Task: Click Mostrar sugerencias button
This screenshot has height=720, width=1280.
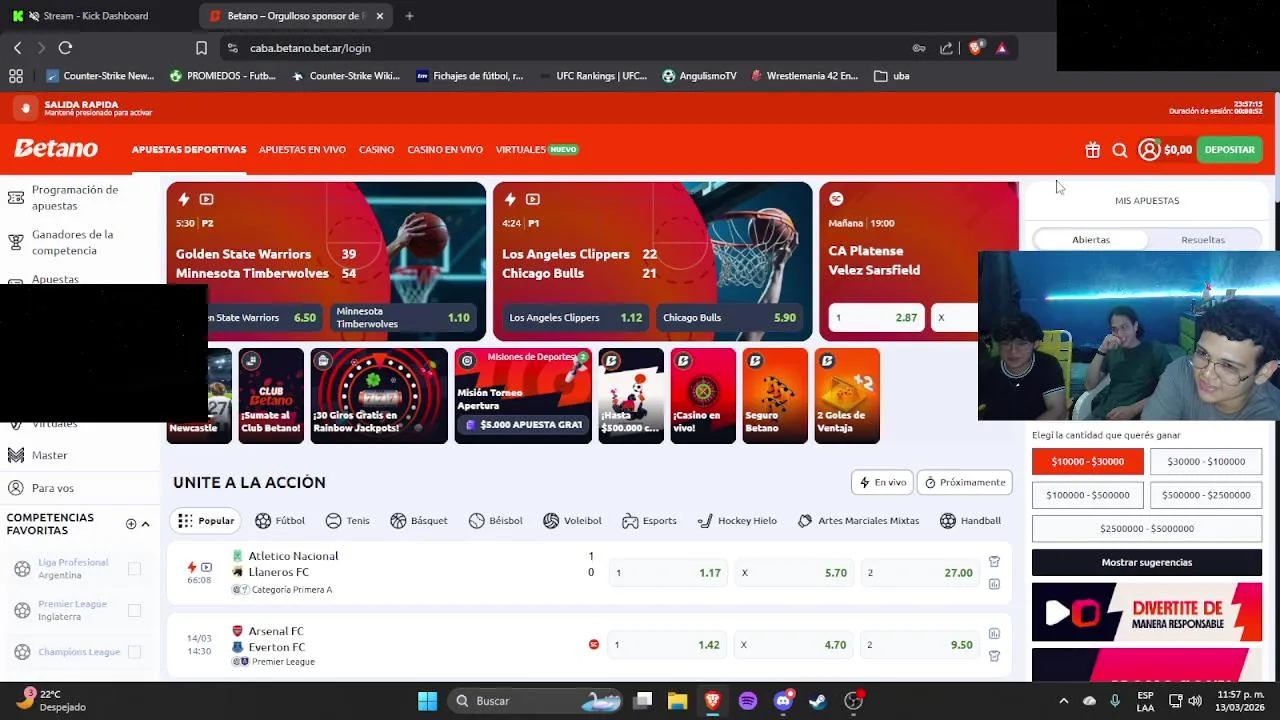Action: click(1147, 562)
